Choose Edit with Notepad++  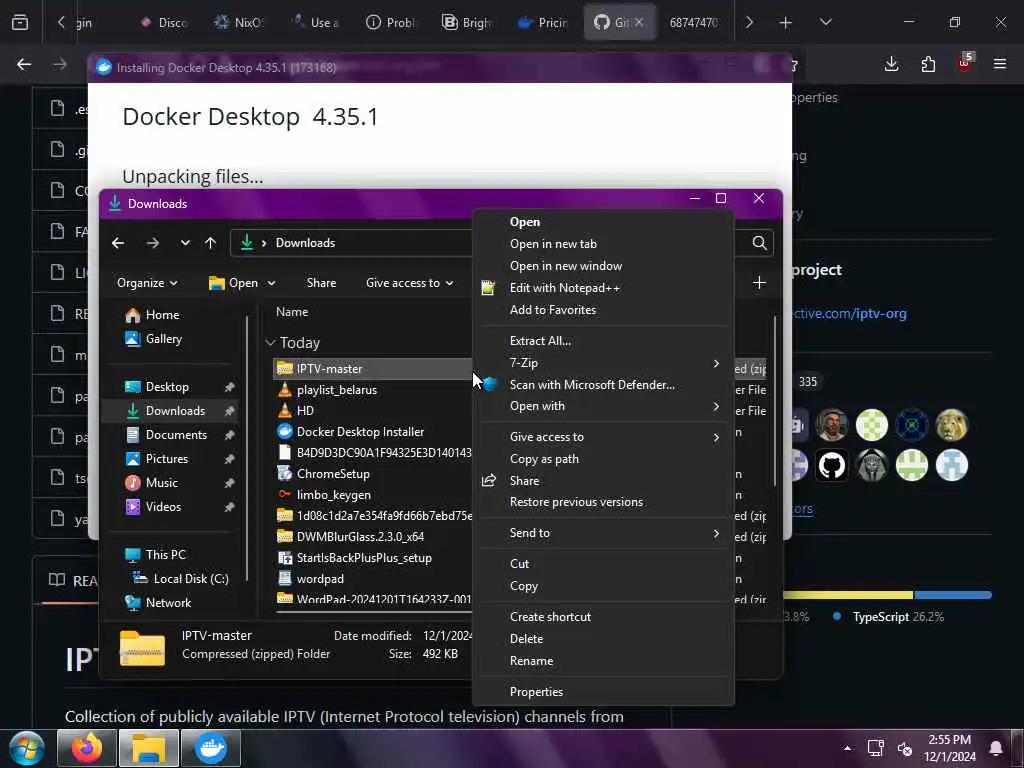coord(603,288)
